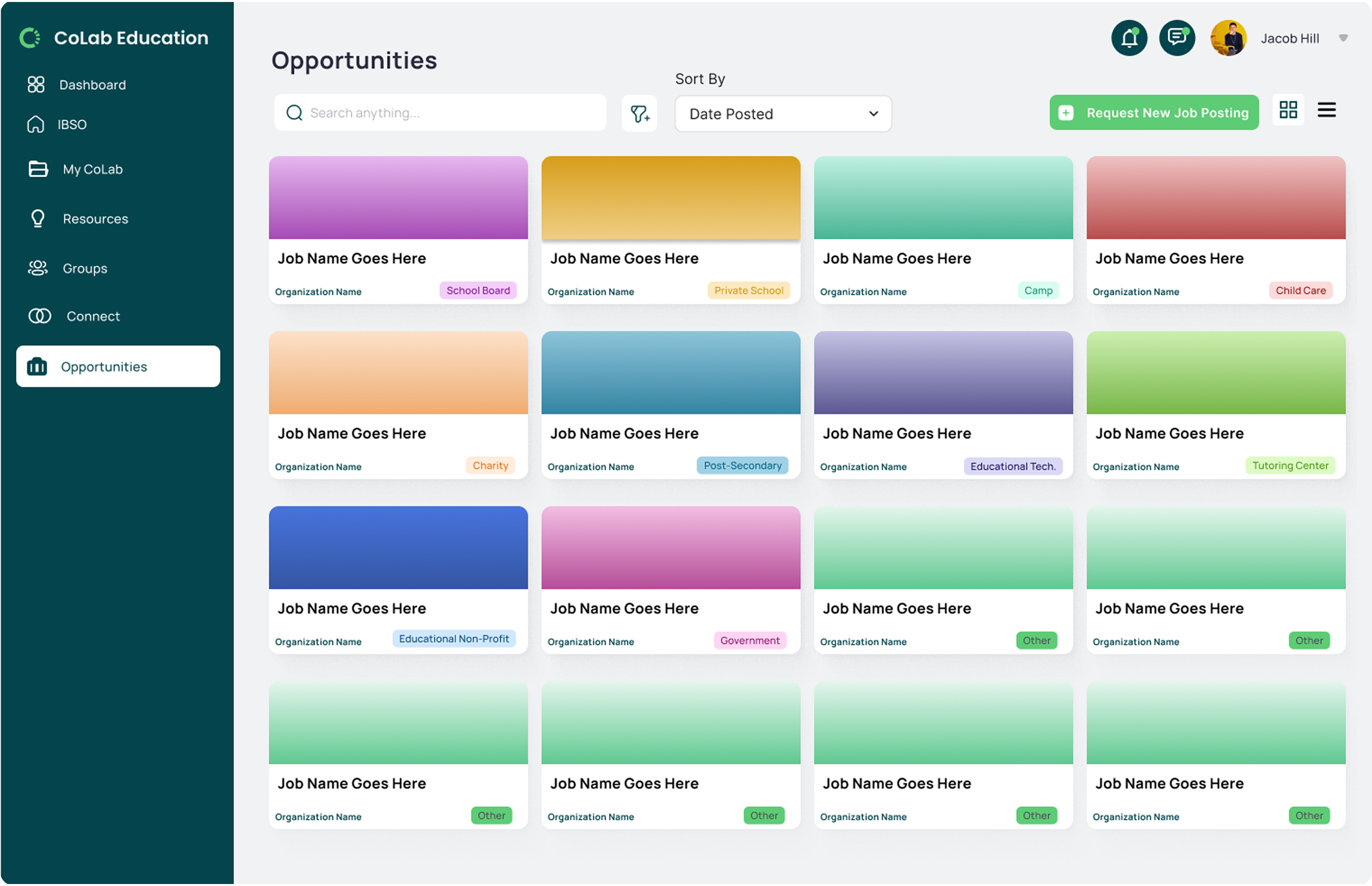The width and height of the screenshot is (1372, 886).
Task: Select the Opportunities sidebar item
Action: 118,367
